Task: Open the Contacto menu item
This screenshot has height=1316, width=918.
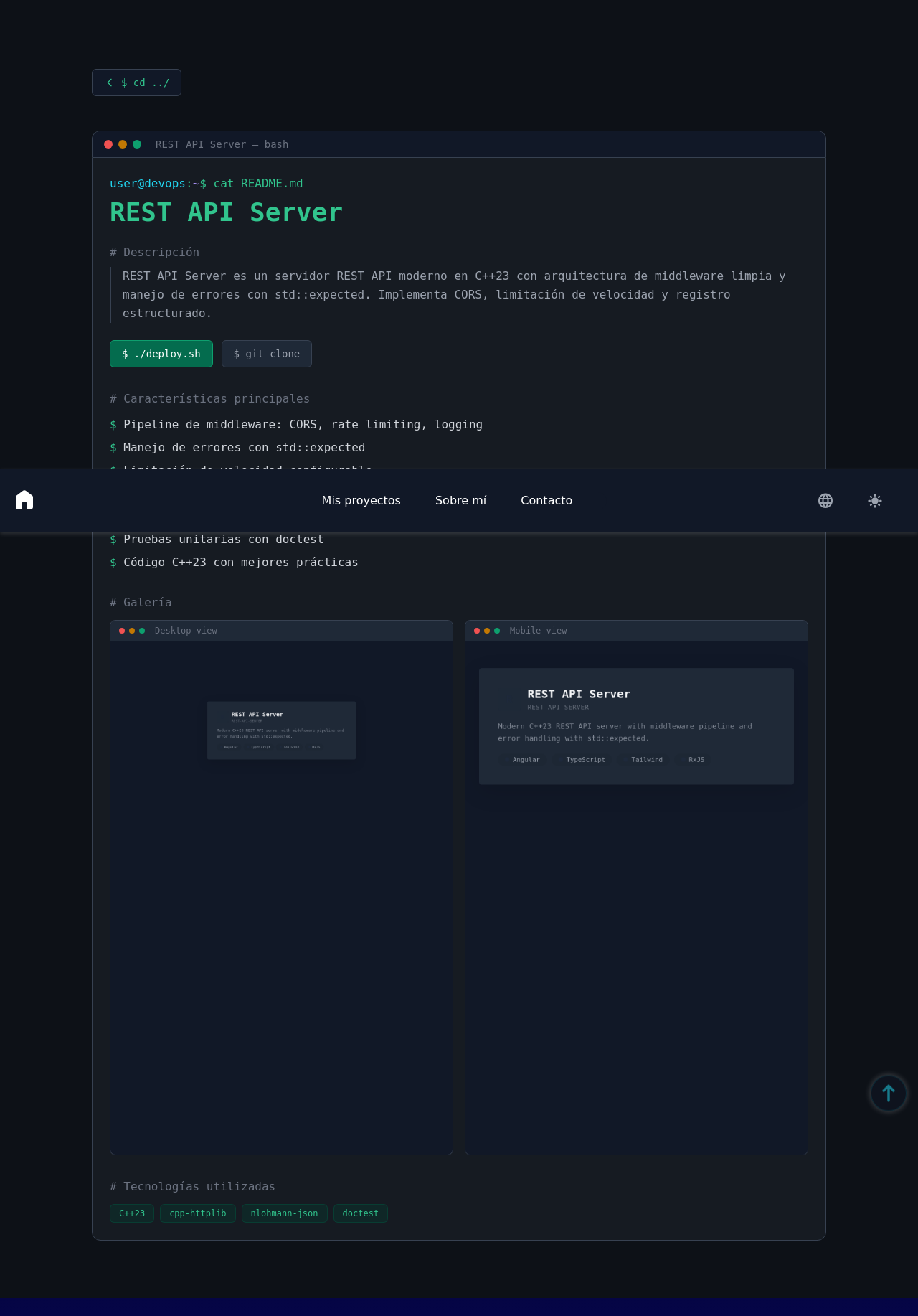Action: pyautogui.click(x=546, y=500)
